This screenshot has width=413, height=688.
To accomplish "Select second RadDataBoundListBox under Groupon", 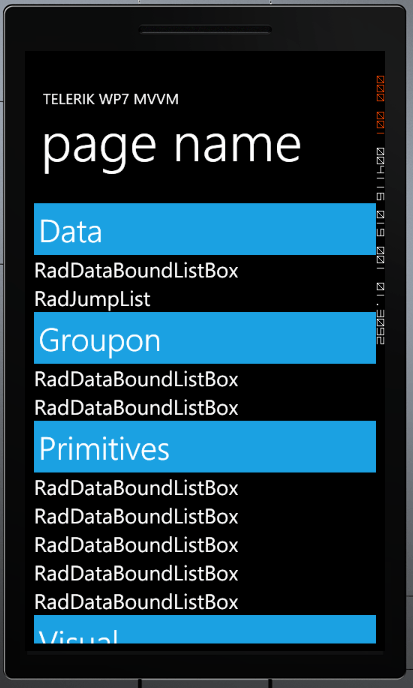I will pyautogui.click(x=136, y=408).
